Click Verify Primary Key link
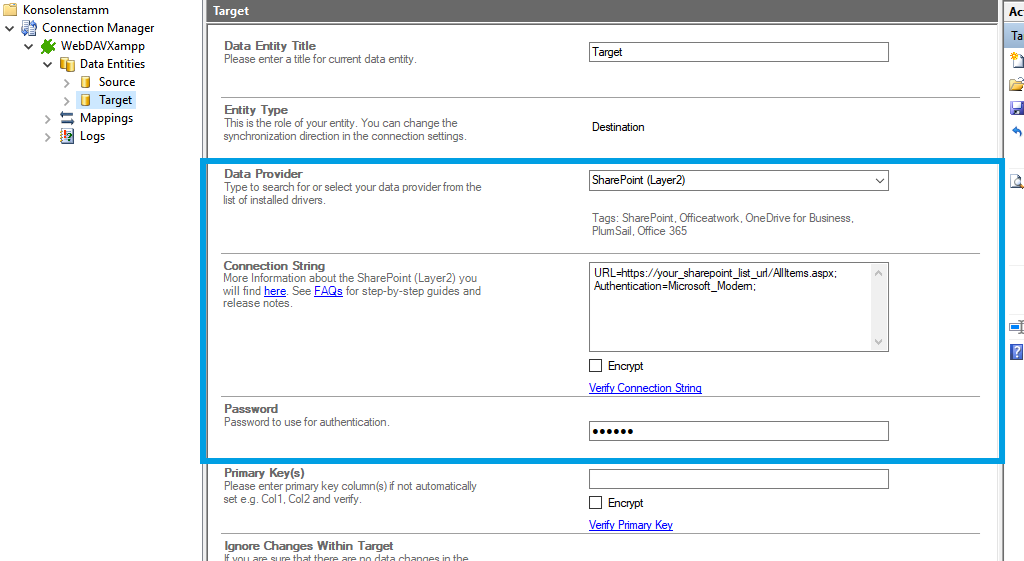The width and height of the screenshot is (1024, 561). [x=631, y=525]
